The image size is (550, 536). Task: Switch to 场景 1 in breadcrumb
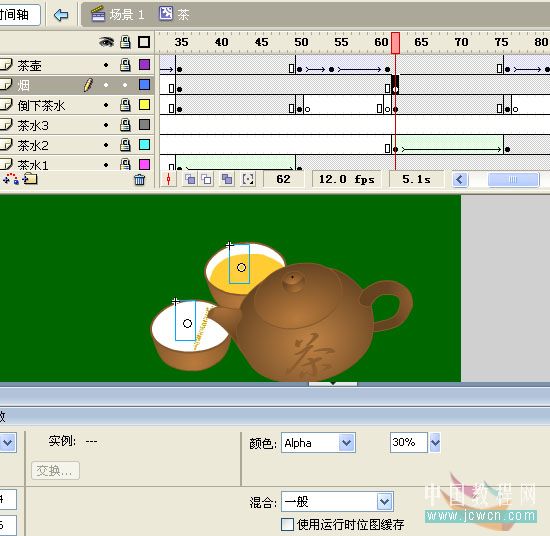(117, 14)
